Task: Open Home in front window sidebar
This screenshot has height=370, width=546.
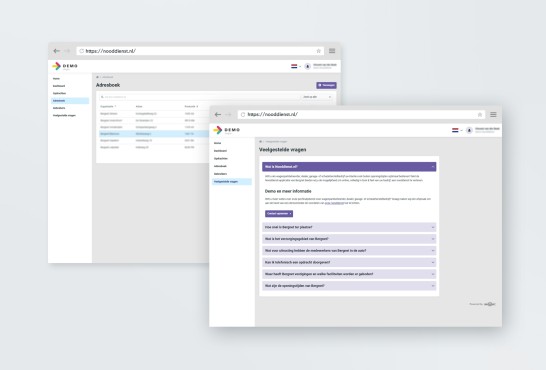Action: [x=218, y=143]
